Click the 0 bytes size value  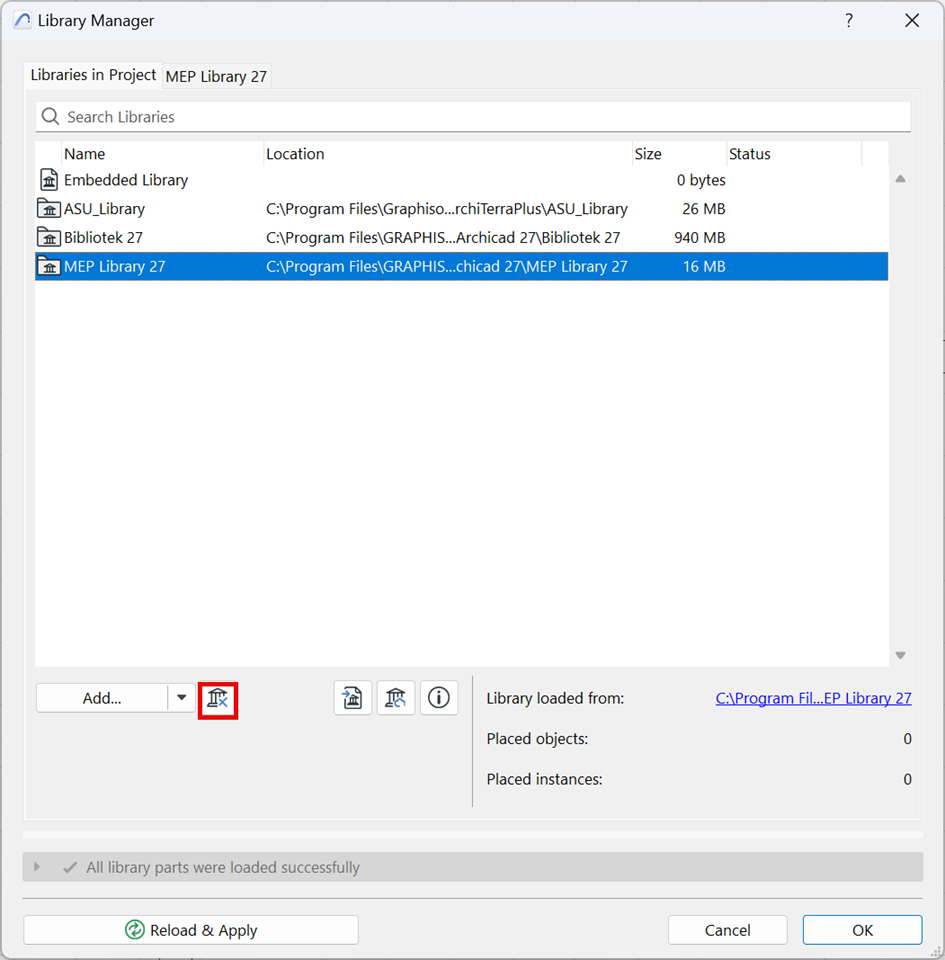(701, 180)
